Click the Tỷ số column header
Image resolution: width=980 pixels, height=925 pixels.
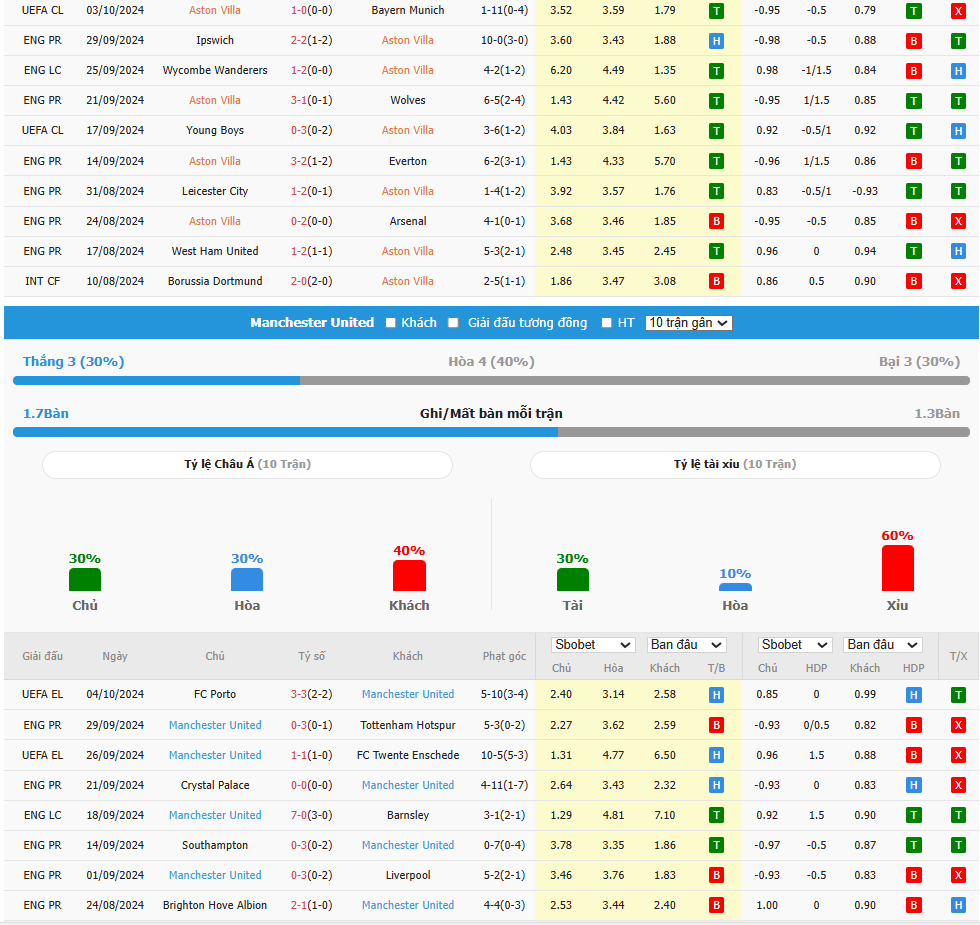pos(312,656)
